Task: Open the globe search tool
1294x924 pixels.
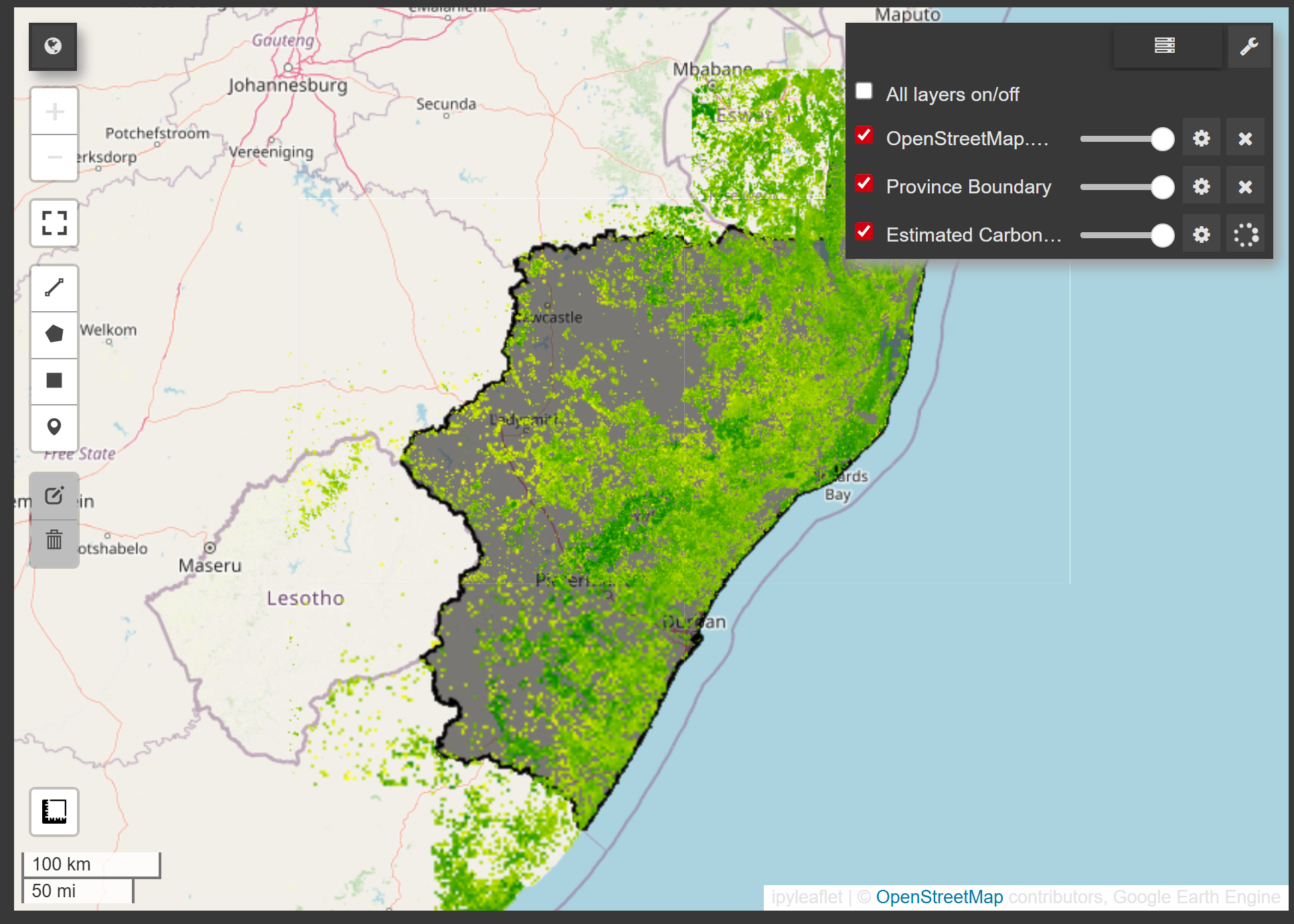Action: (x=53, y=46)
